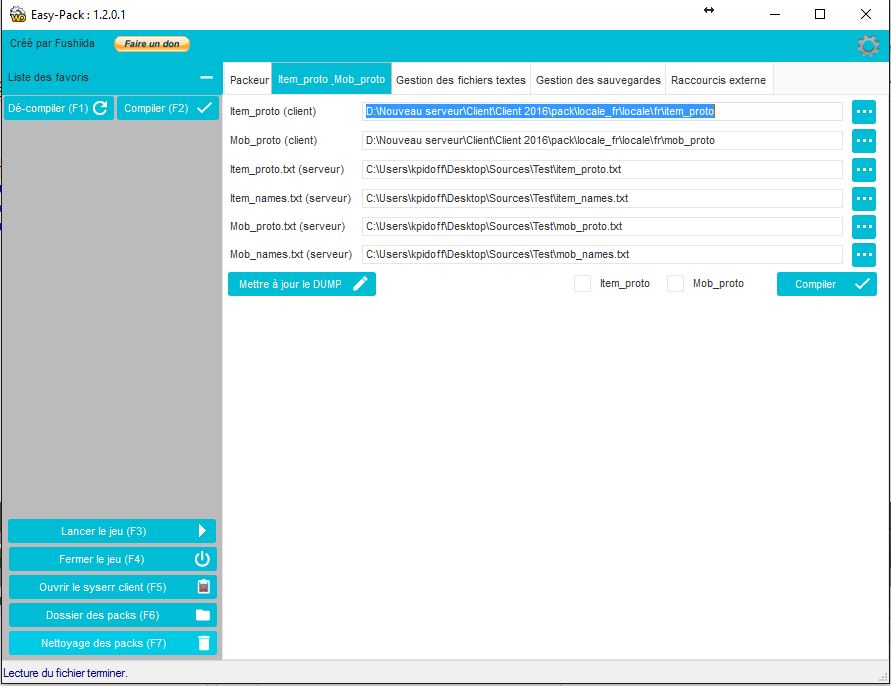Click the 'Créé par Fushiida' text
Image resolution: width=891 pixels, height=686 pixels.
pyautogui.click(x=52, y=43)
